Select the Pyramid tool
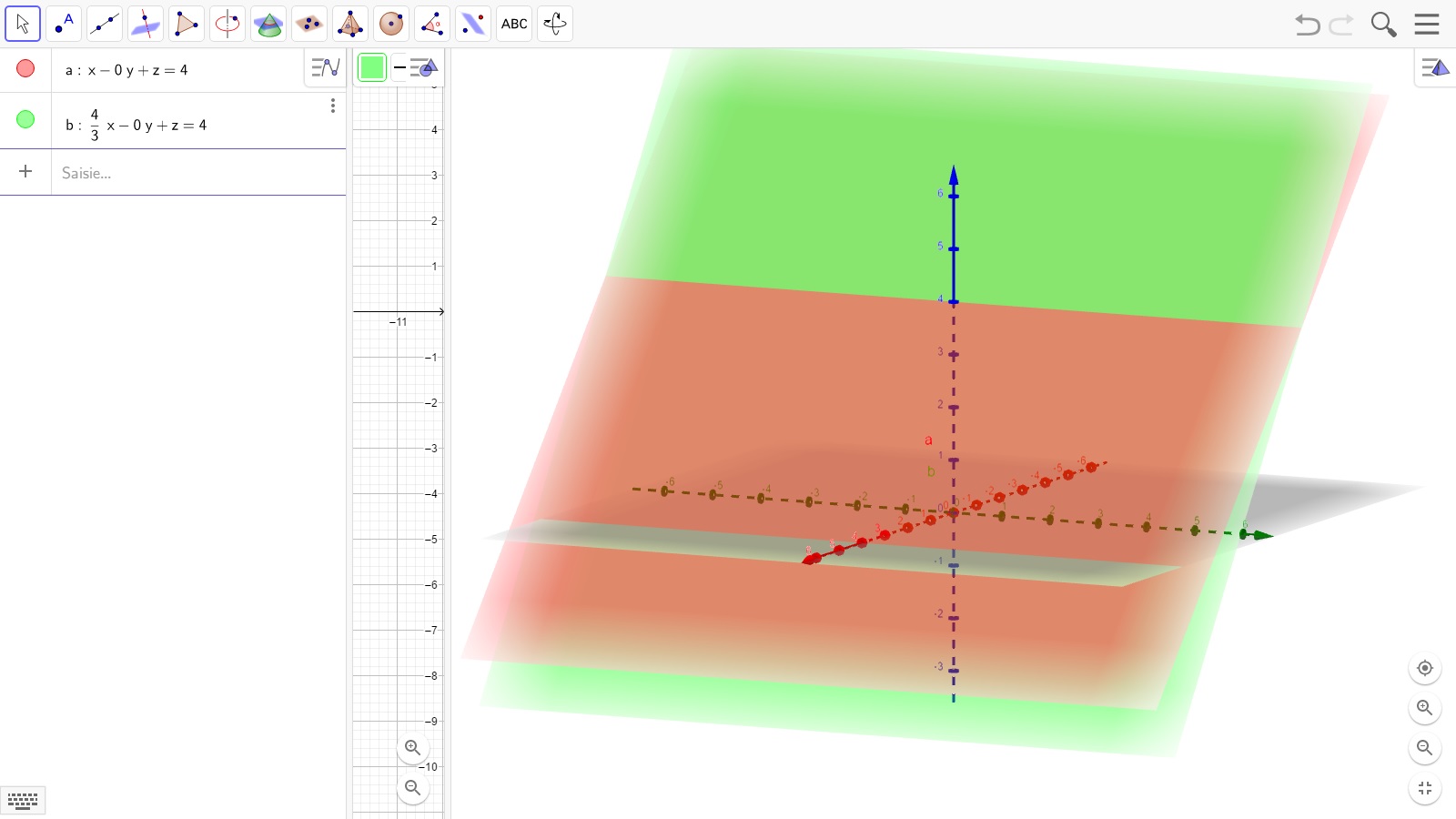The height and width of the screenshot is (819, 1456). coord(350,24)
